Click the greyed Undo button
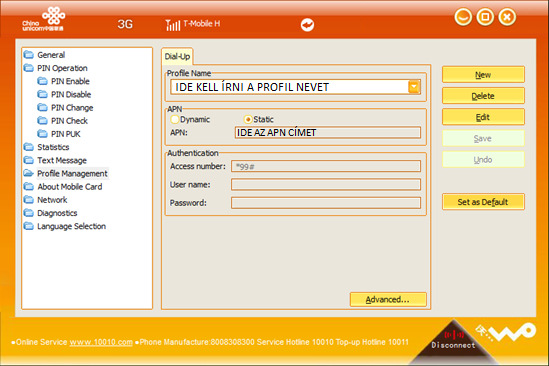The height and width of the screenshot is (366, 549). (483, 160)
